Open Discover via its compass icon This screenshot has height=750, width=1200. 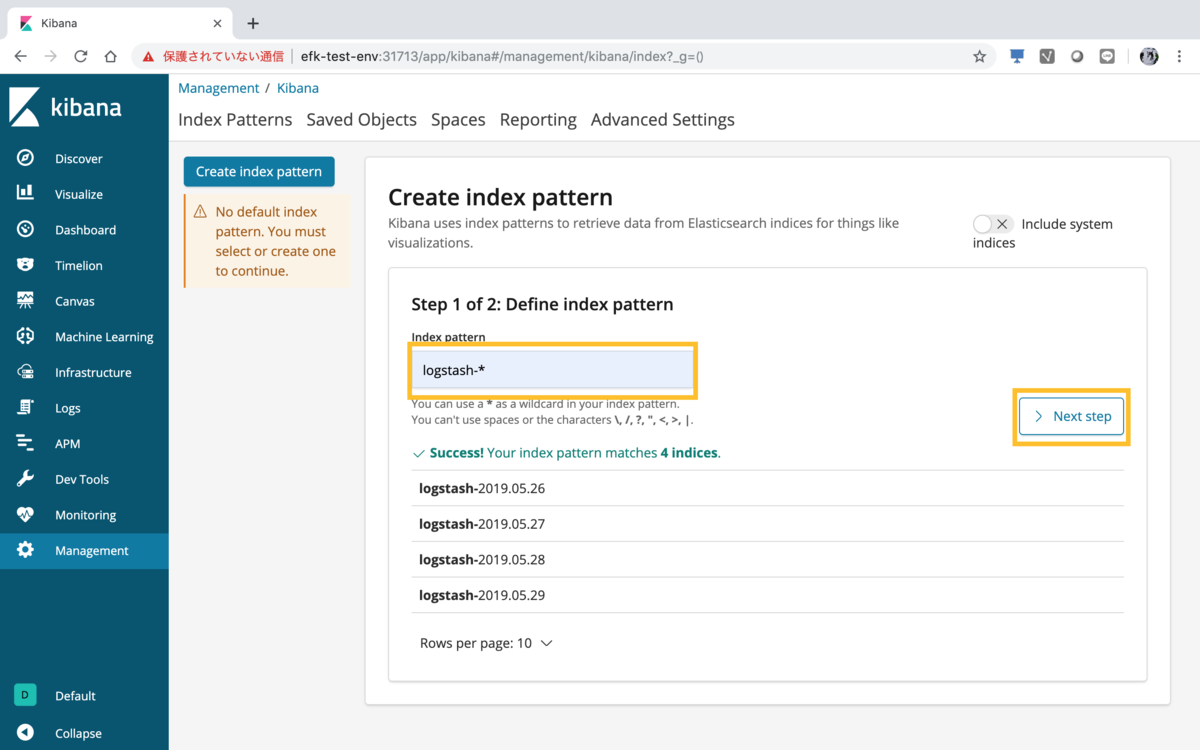tap(26, 158)
